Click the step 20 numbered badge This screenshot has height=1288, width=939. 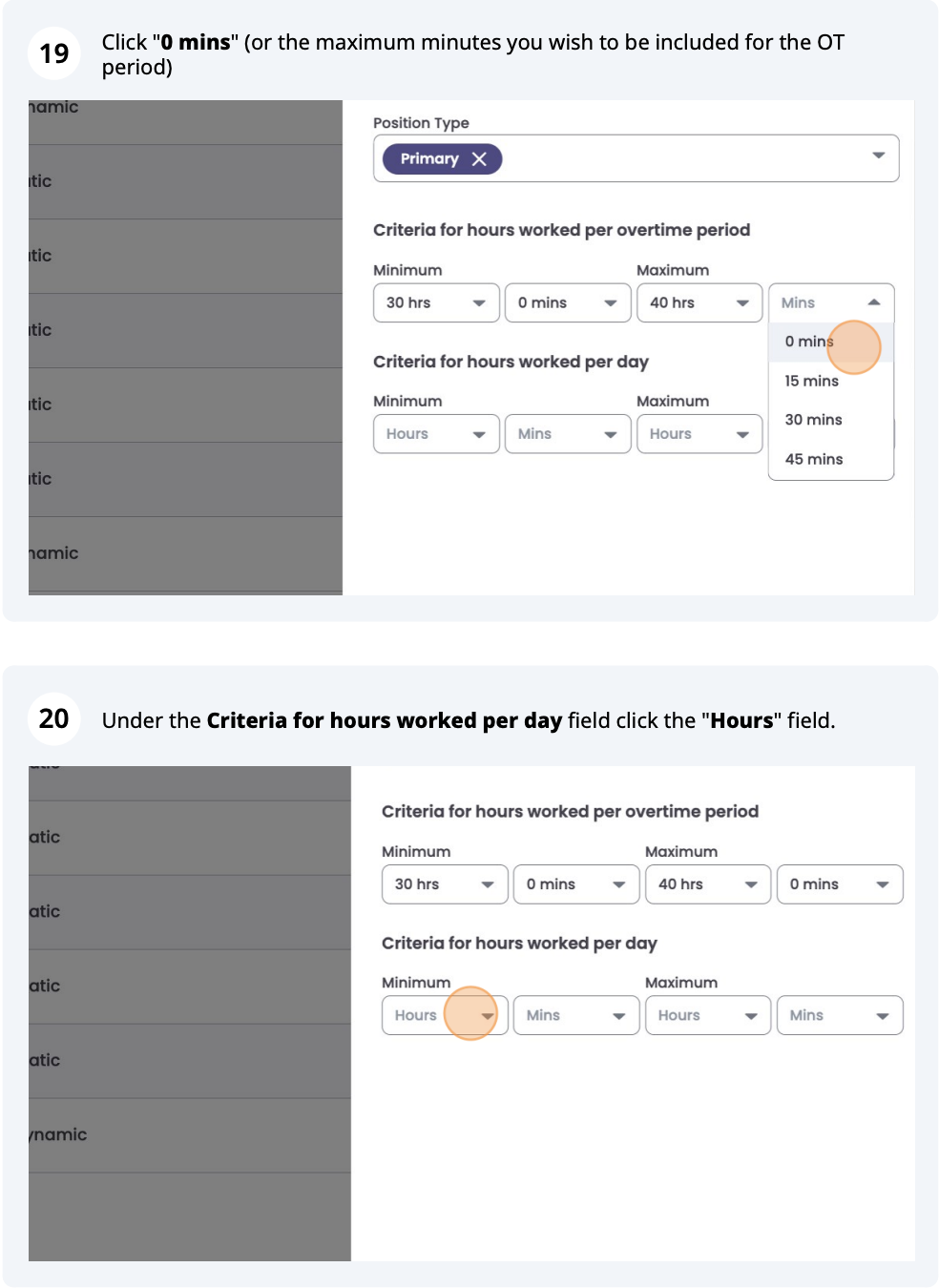pyautogui.click(x=54, y=718)
